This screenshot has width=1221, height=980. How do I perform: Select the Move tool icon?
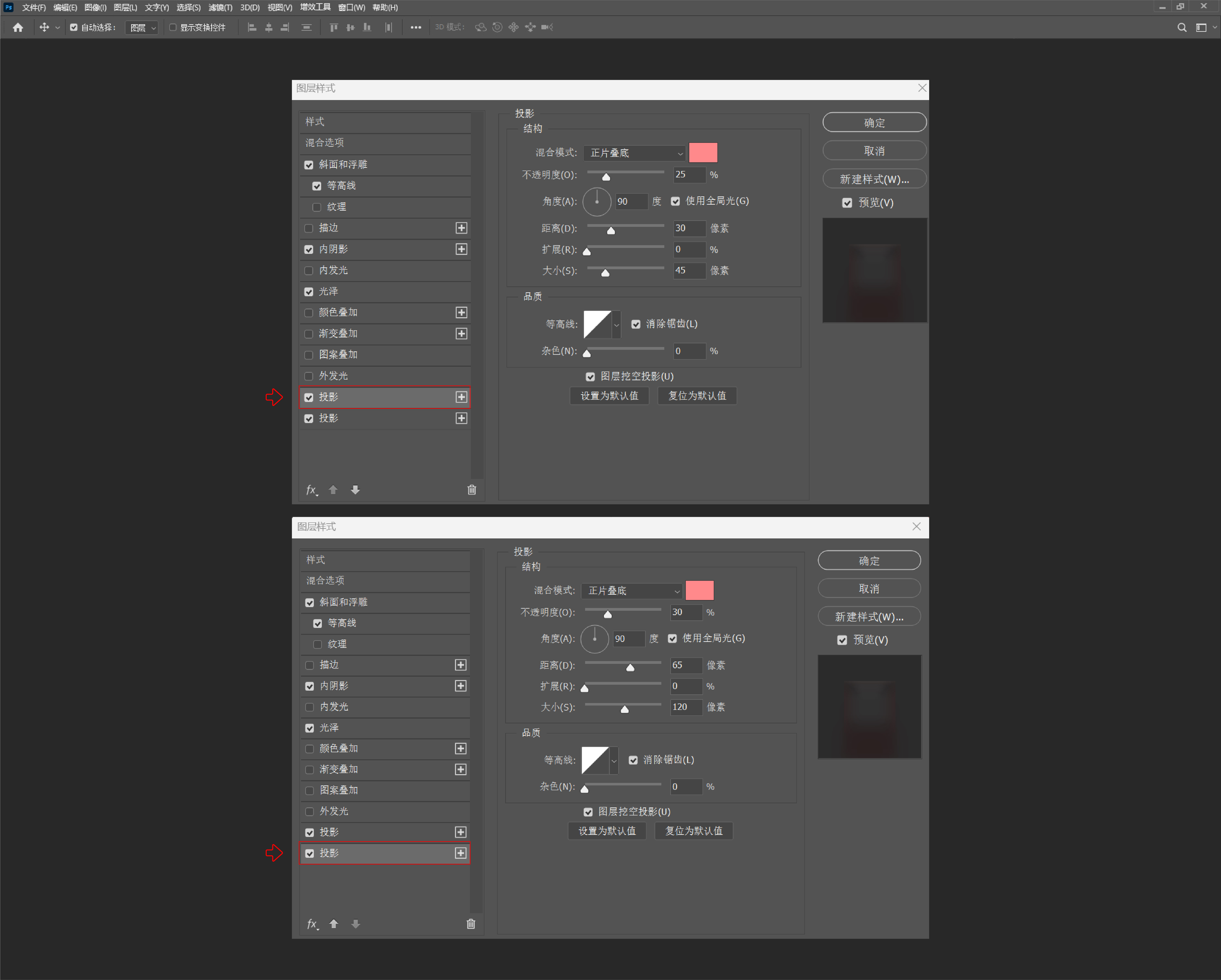[44, 27]
